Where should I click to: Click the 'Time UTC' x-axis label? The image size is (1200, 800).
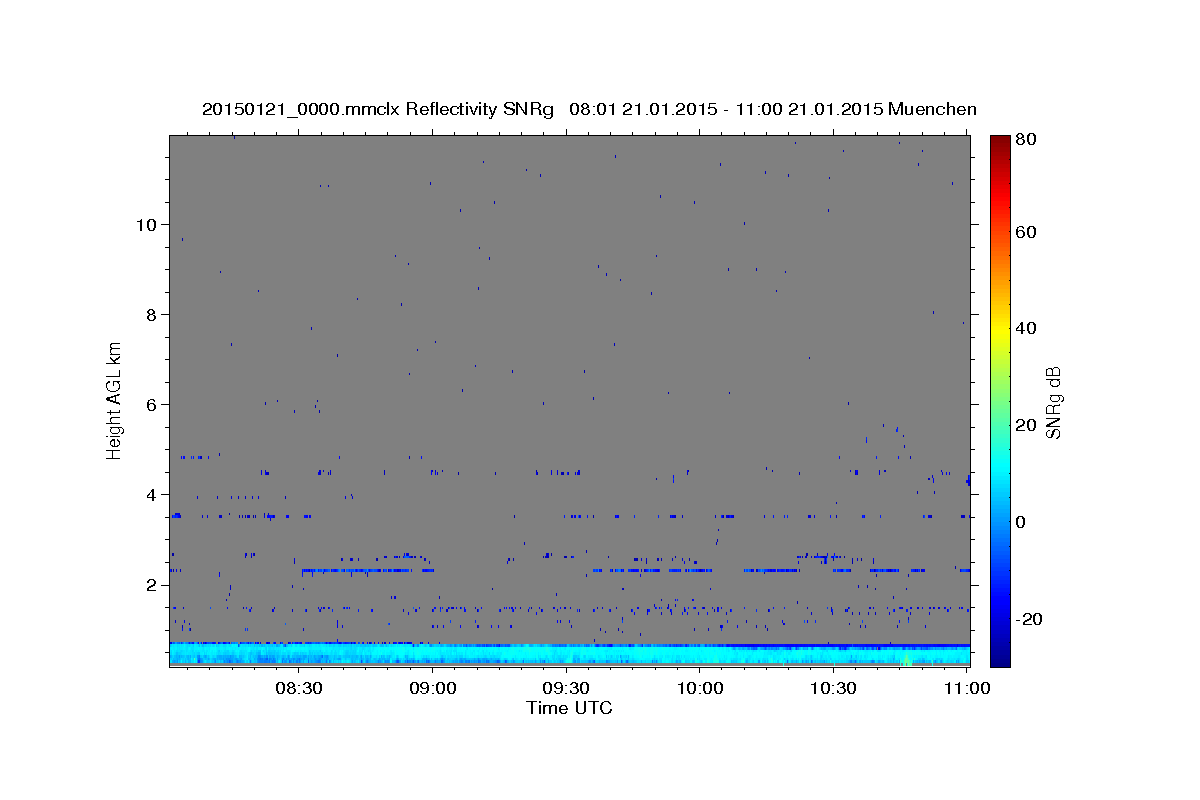coord(569,708)
